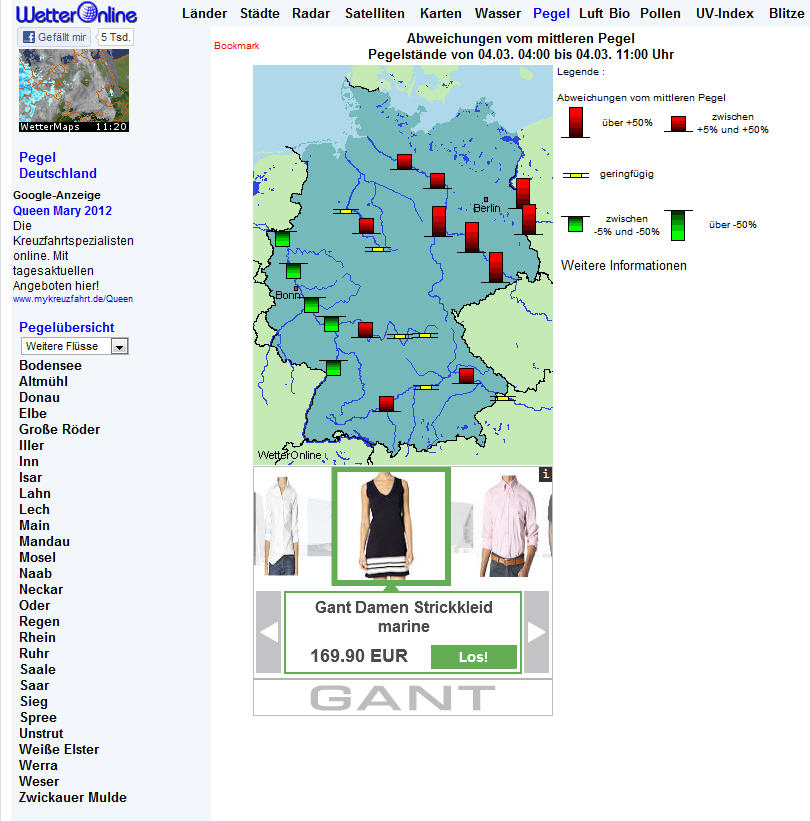Select the black Gant dress thumbnail
Screen dimensions: 810x821
[391, 526]
